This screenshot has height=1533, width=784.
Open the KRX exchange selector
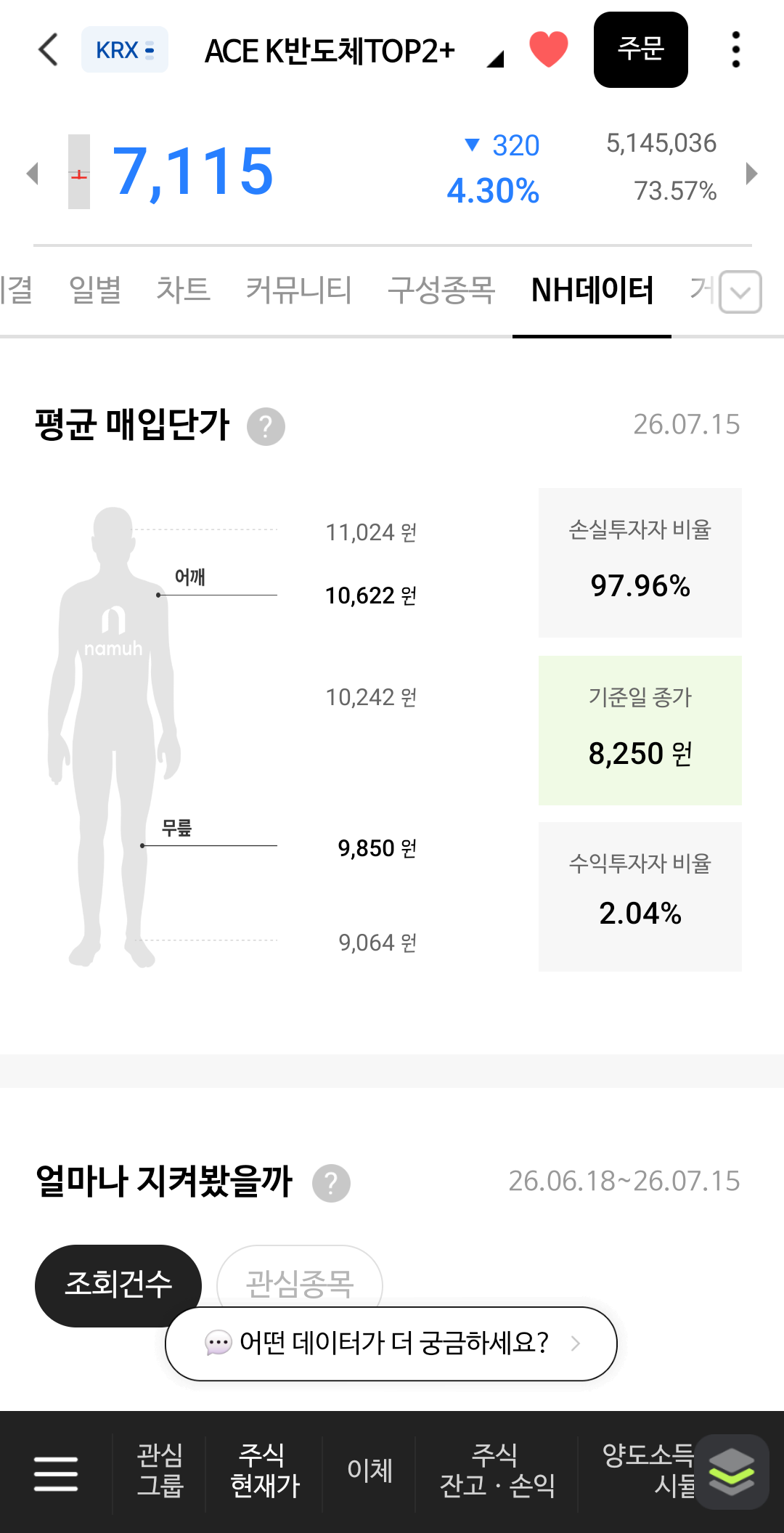125,50
